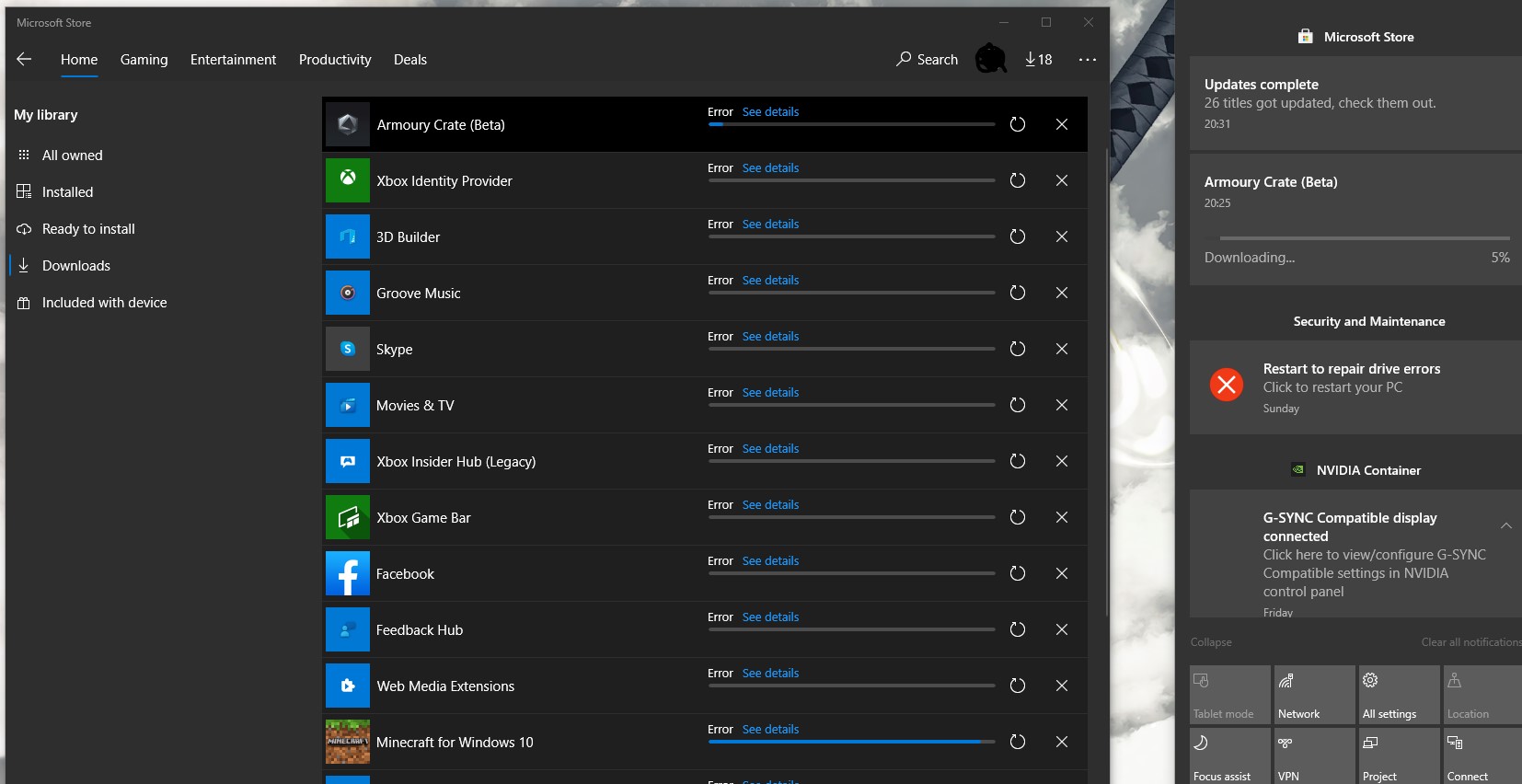Open the downloads and updates counter icon
This screenshot has height=784, width=1522.
tap(1038, 60)
